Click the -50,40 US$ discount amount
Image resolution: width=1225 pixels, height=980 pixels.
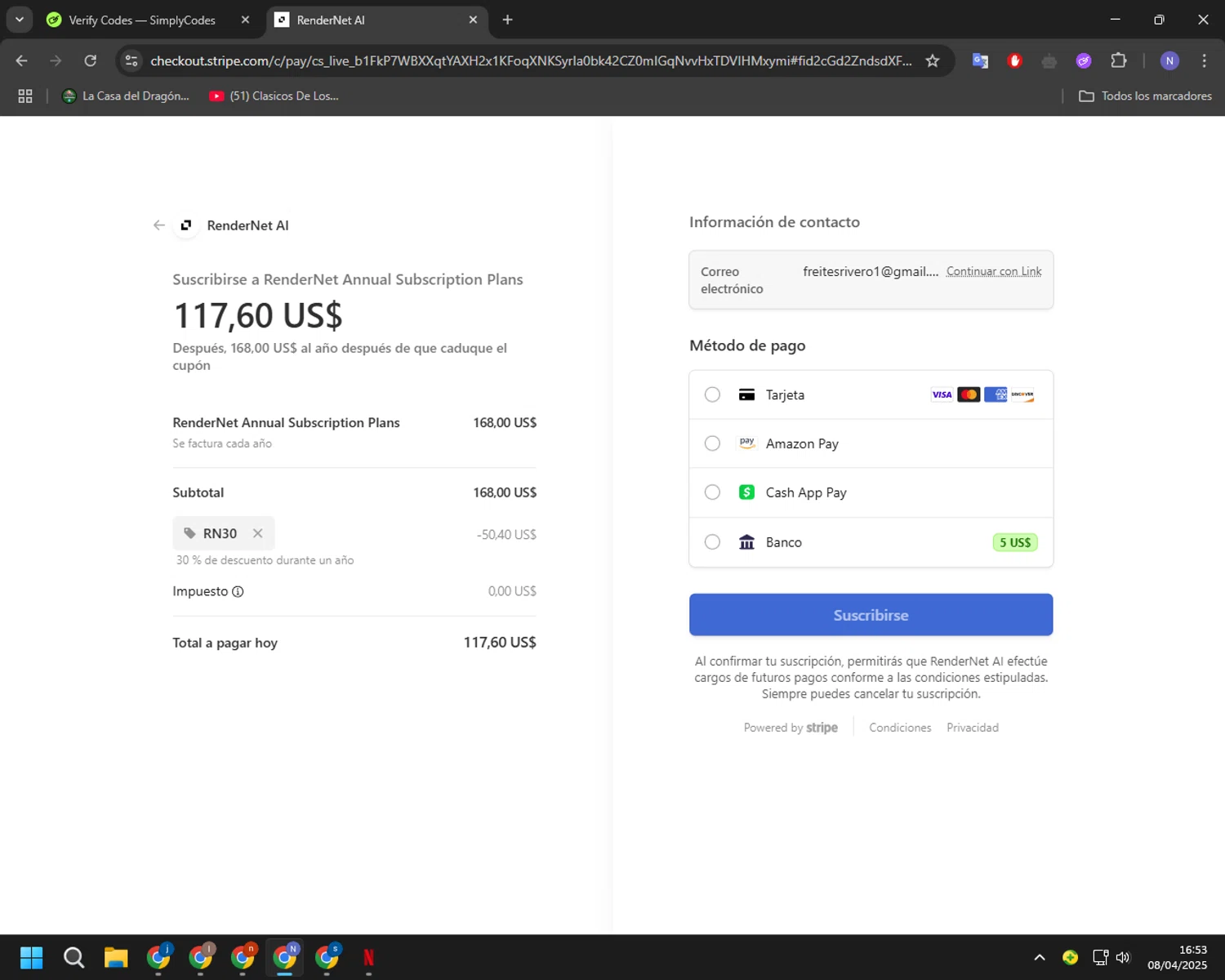click(x=506, y=534)
